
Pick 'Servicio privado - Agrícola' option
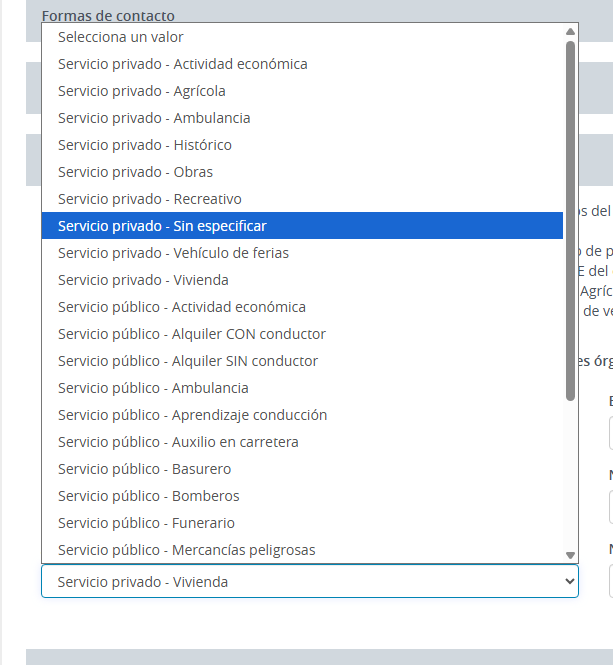pos(142,91)
